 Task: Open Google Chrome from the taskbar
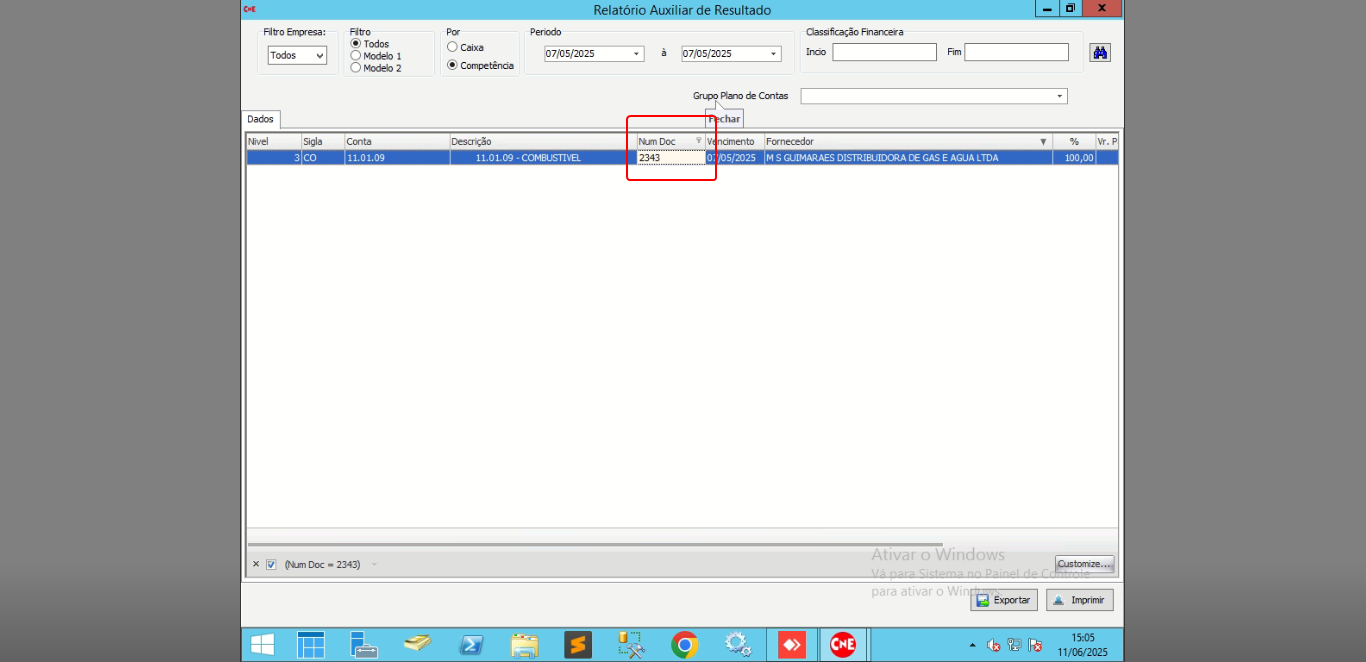pyautogui.click(x=685, y=645)
